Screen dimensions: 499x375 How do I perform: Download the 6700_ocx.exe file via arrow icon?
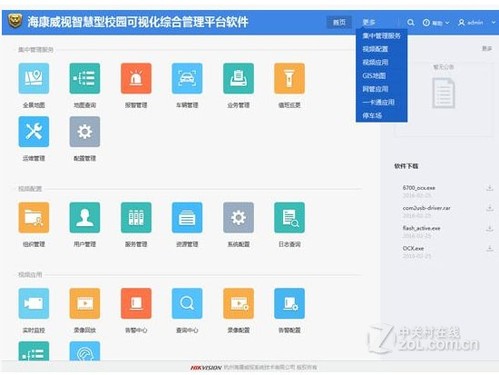pyautogui.click(x=489, y=188)
